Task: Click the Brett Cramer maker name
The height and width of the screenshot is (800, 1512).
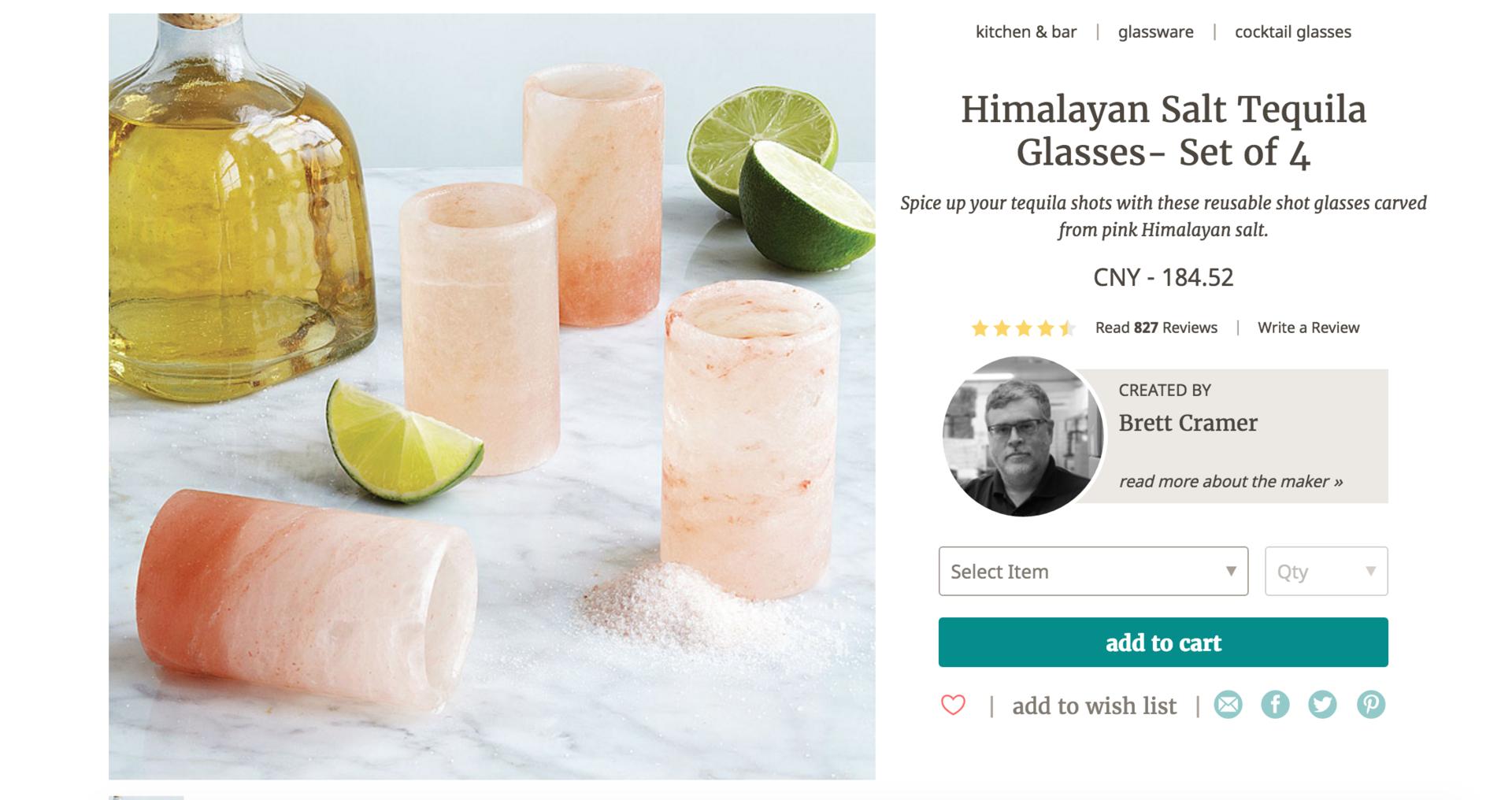Action: (x=1188, y=423)
